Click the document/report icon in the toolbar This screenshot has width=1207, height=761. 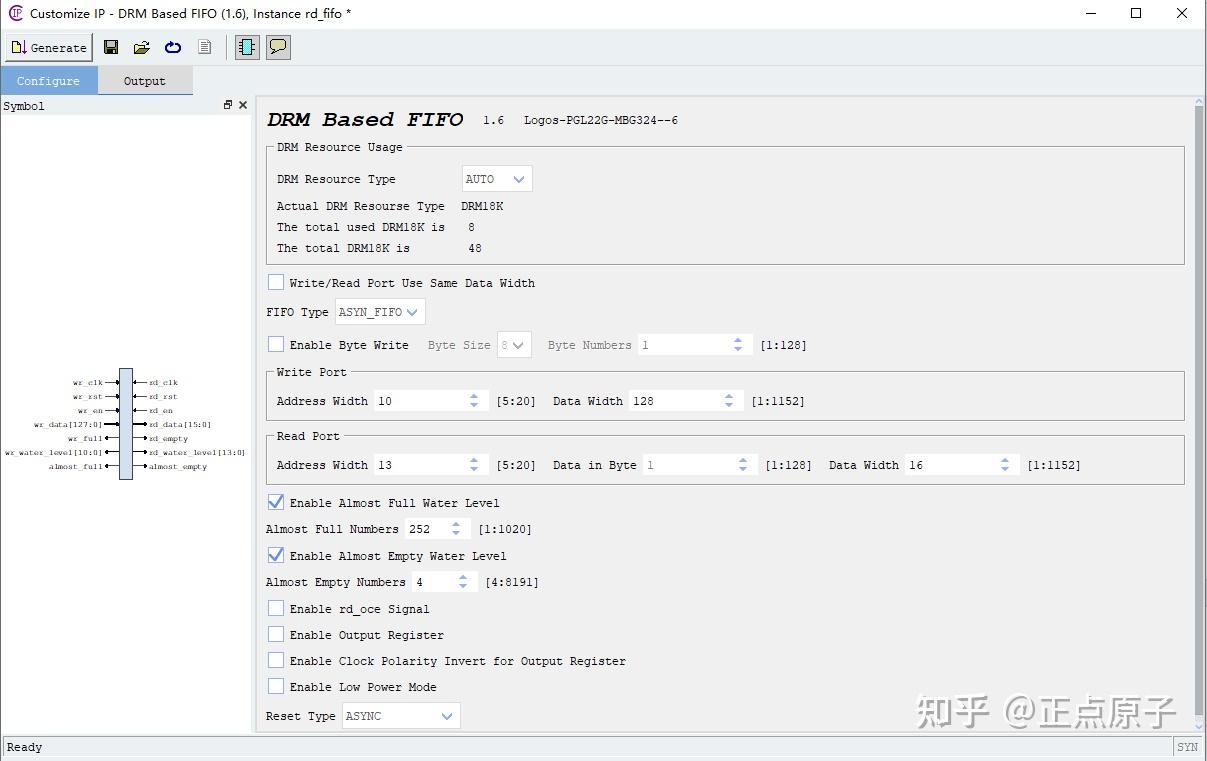(204, 47)
